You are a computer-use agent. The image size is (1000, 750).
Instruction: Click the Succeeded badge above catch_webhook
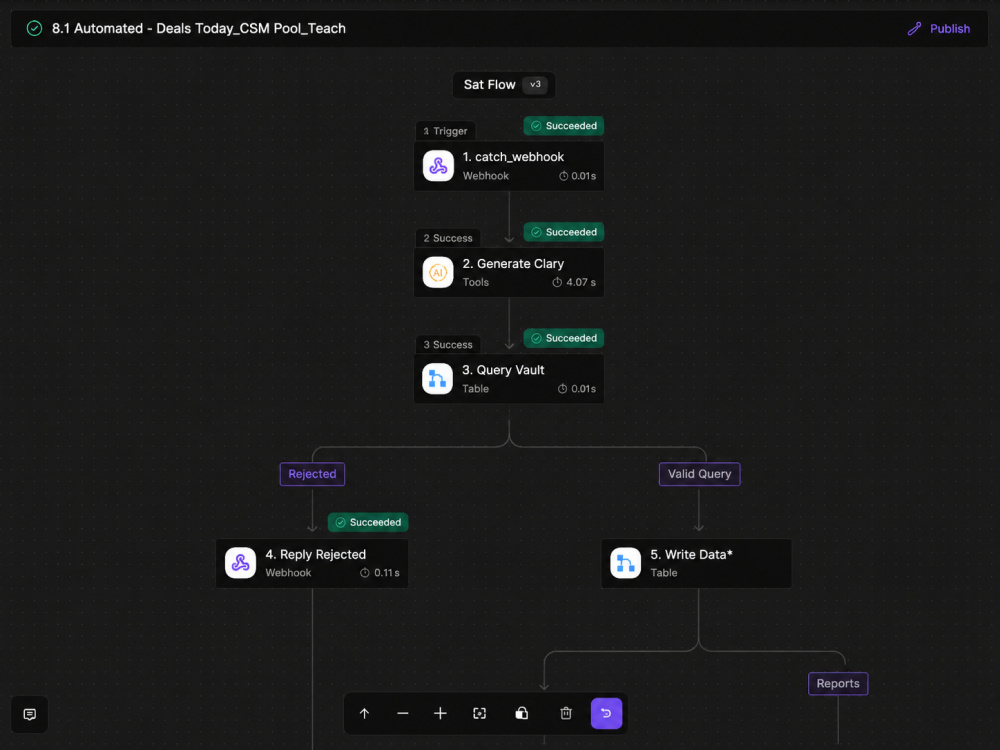click(x=564, y=126)
